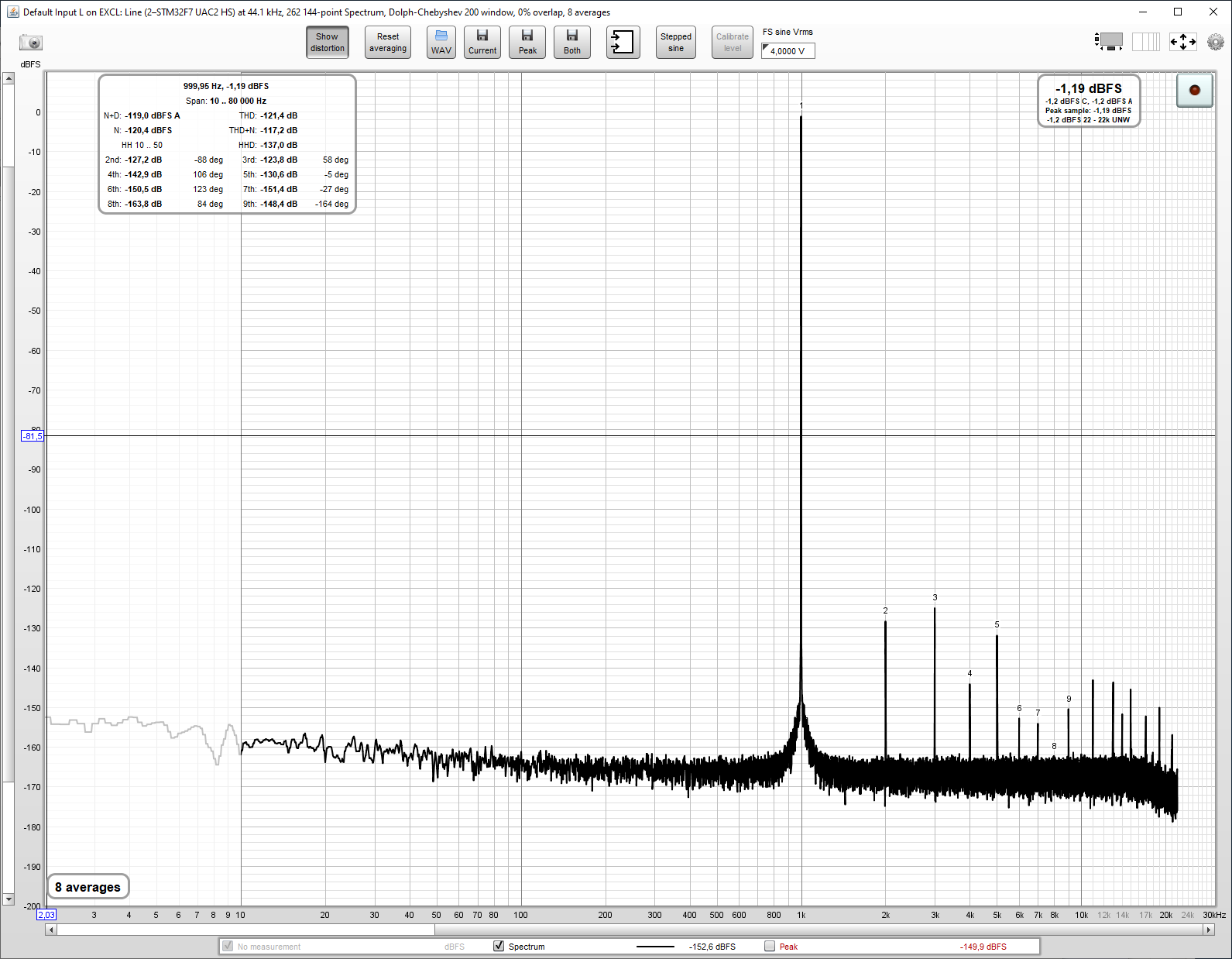
Task: Click 3rd harmonic value -123,8 dB
Action: point(279,160)
